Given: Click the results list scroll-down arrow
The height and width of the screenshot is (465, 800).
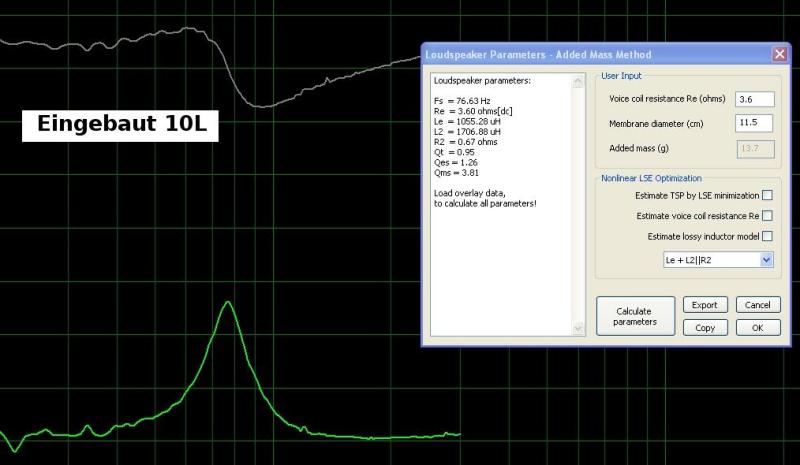Looking at the screenshot, I should click(577, 328).
